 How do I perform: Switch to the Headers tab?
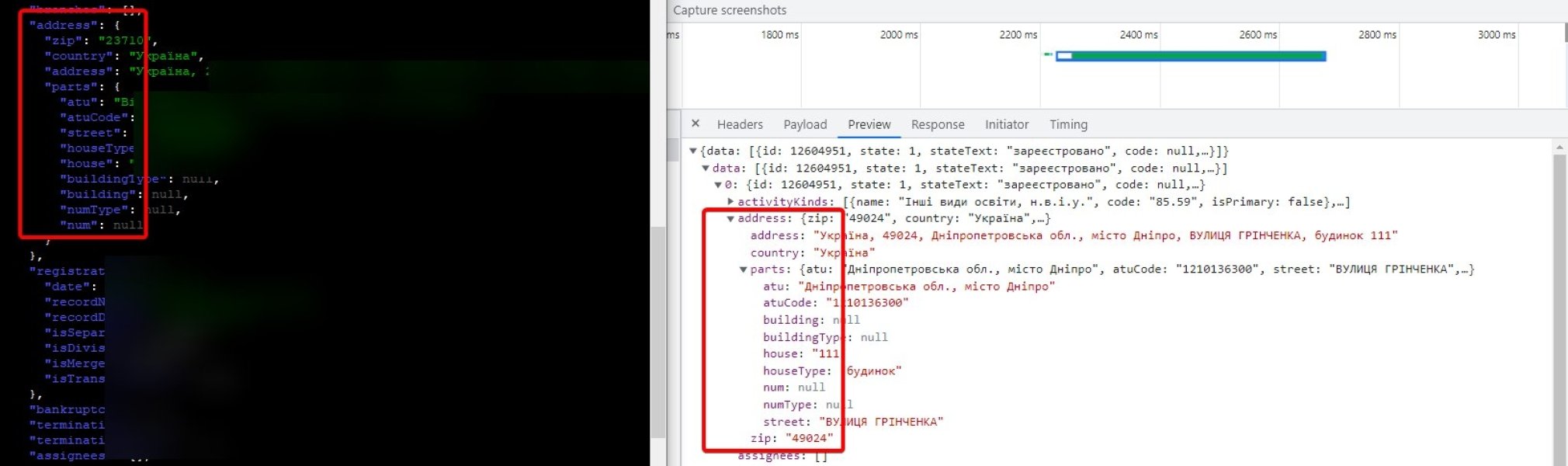pyautogui.click(x=739, y=124)
